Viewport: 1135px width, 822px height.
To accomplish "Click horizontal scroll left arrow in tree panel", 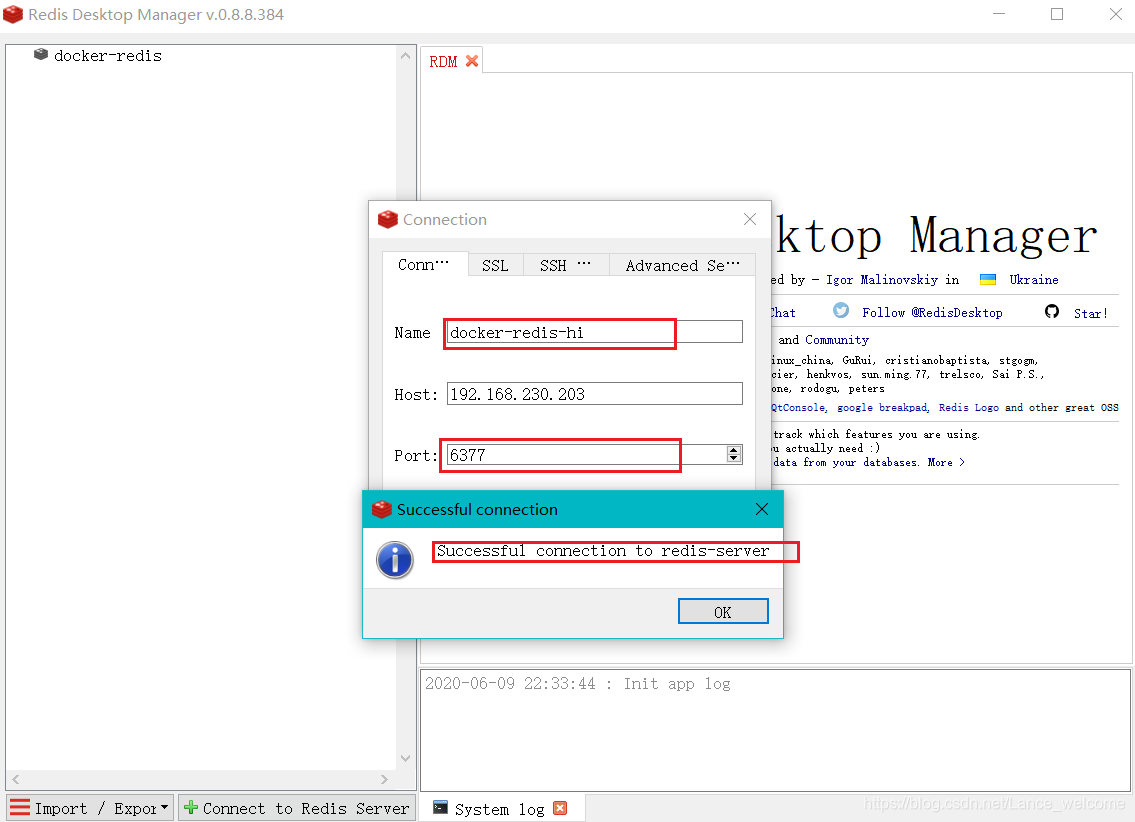I will tap(15, 779).
